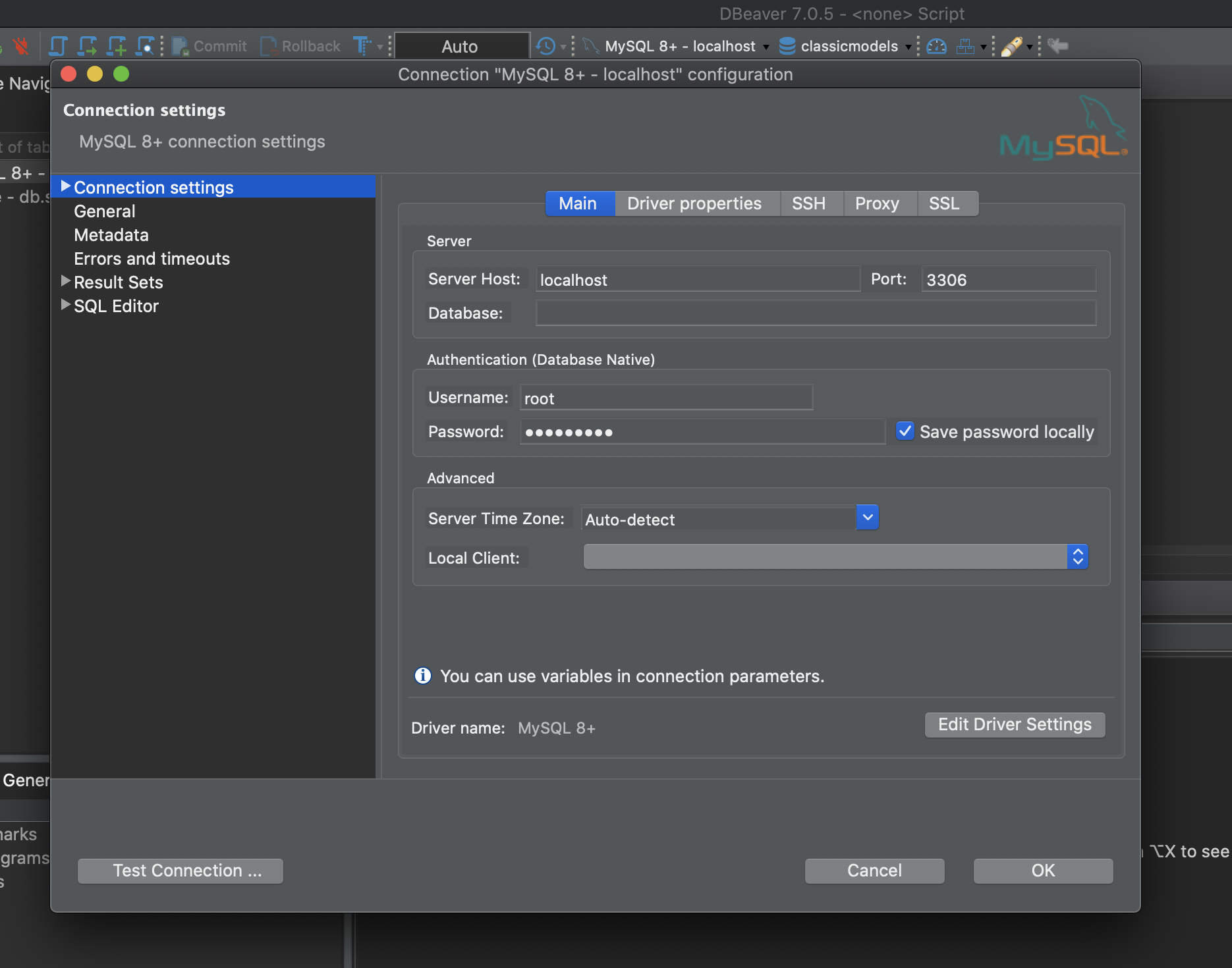Click the OK button
The width and height of the screenshot is (1232, 968).
click(1043, 871)
